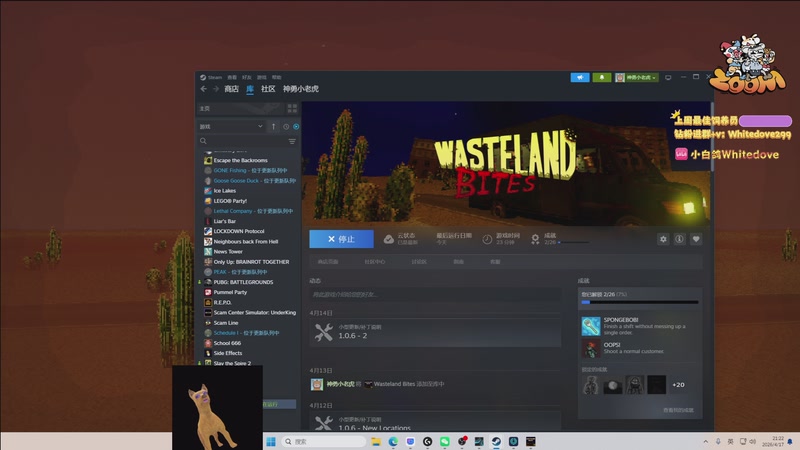Open the 库 library tab

(250, 89)
